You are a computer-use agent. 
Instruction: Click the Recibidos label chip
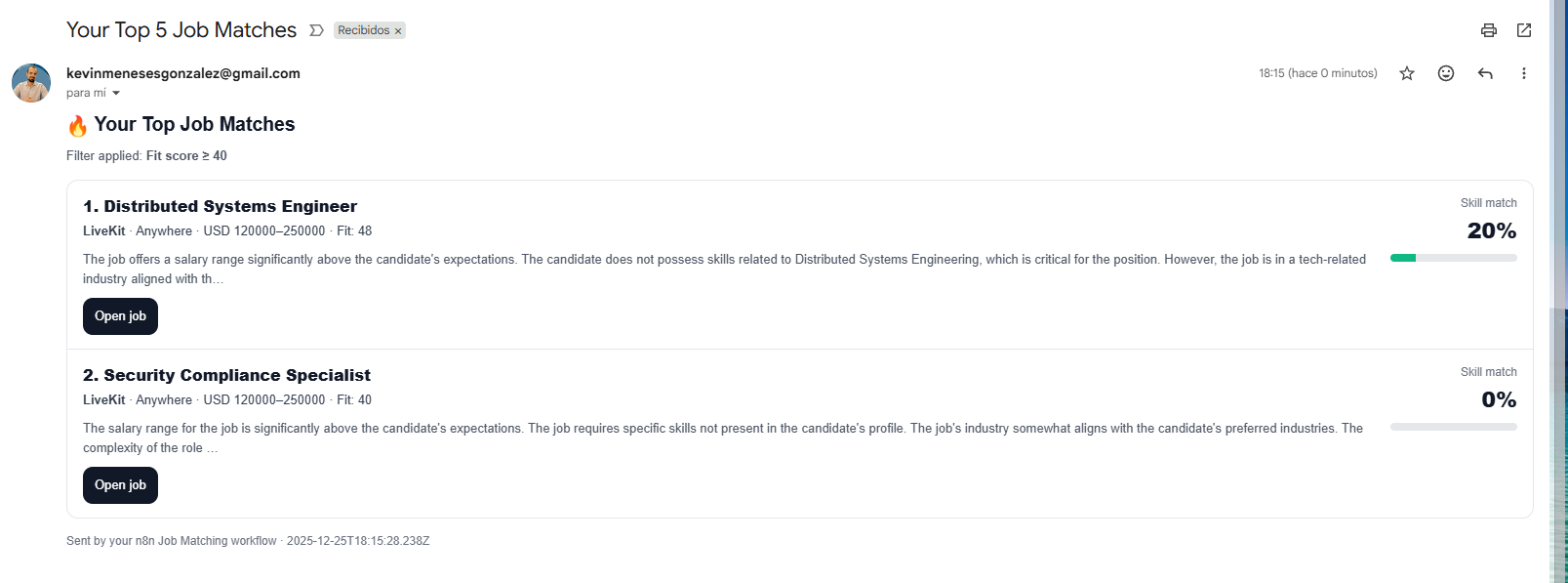pyautogui.click(x=364, y=30)
